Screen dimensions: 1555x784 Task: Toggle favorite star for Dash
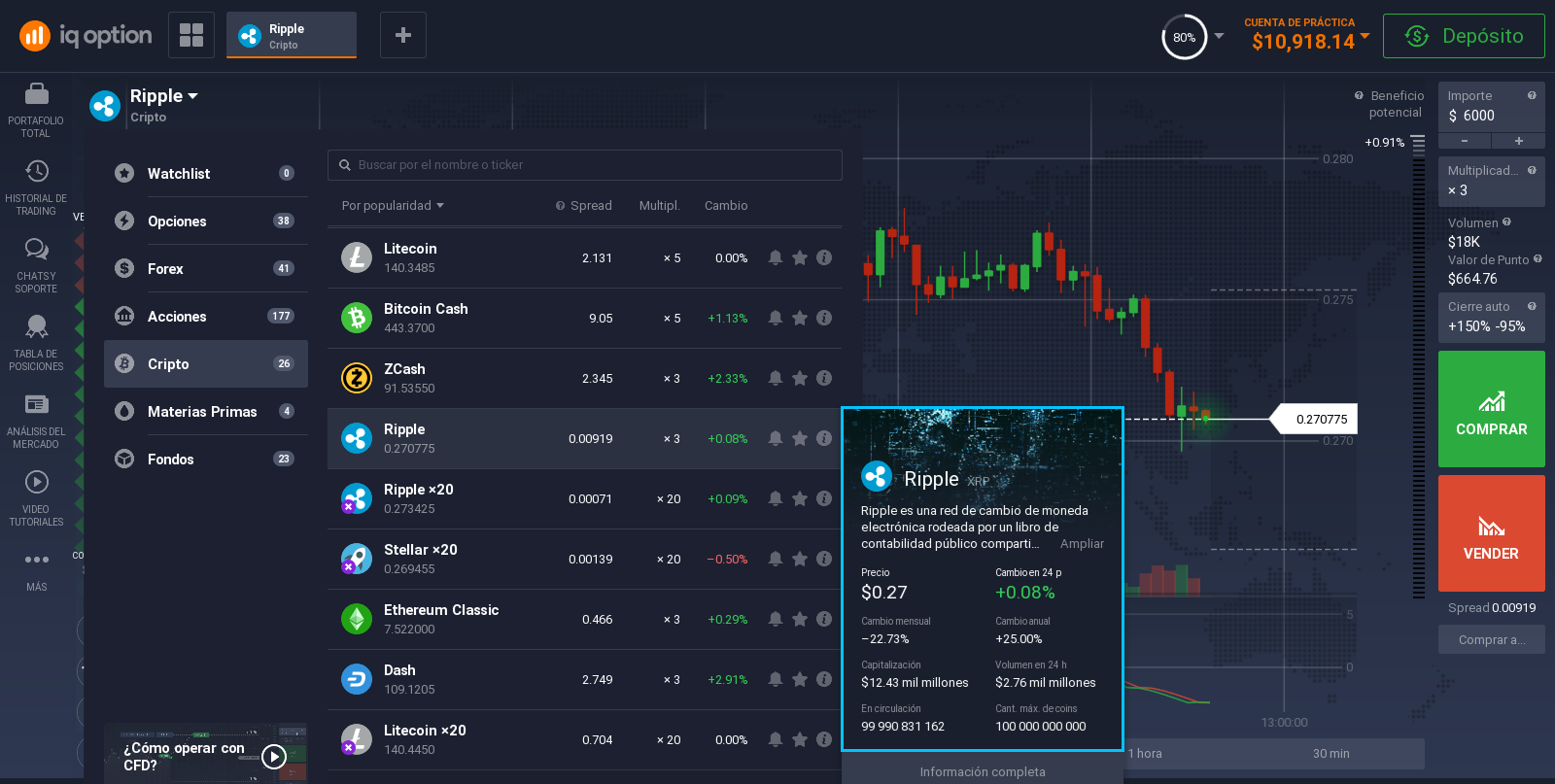click(x=800, y=679)
